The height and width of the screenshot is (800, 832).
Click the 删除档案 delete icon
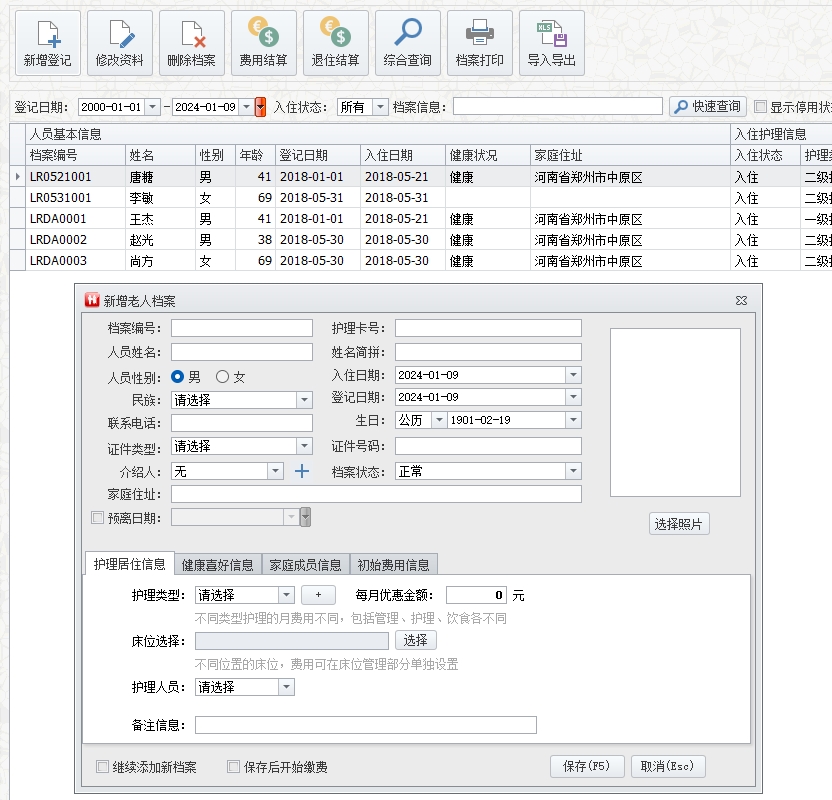coord(191,43)
